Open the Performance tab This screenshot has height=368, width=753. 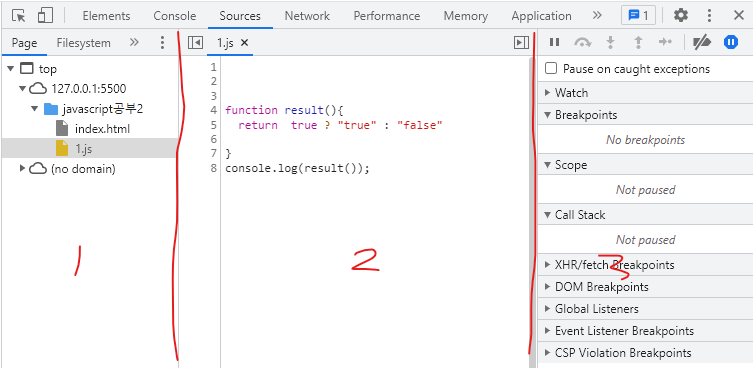(x=387, y=16)
